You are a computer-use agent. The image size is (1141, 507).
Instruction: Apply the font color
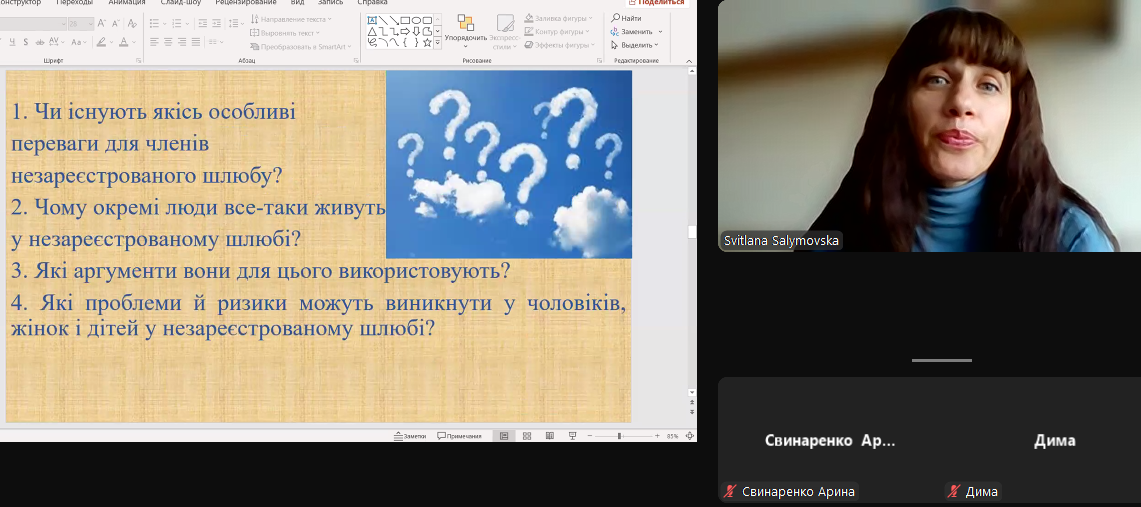tap(124, 42)
